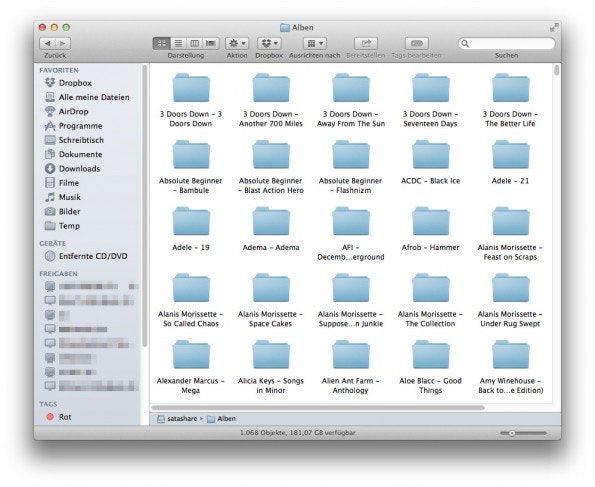The height and width of the screenshot is (487, 595).
Task: Open the Aktion gear dropdown
Action: point(237,43)
